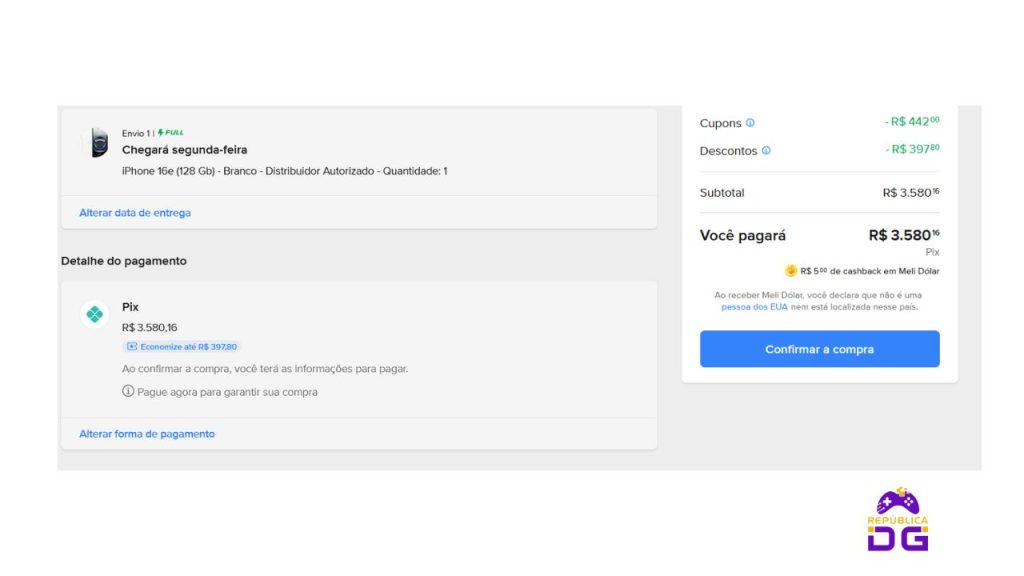The width and height of the screenshot is (1024, 576).
Task: Click the Meli Dólar cashback coin icon
Action: click(791, 270)
